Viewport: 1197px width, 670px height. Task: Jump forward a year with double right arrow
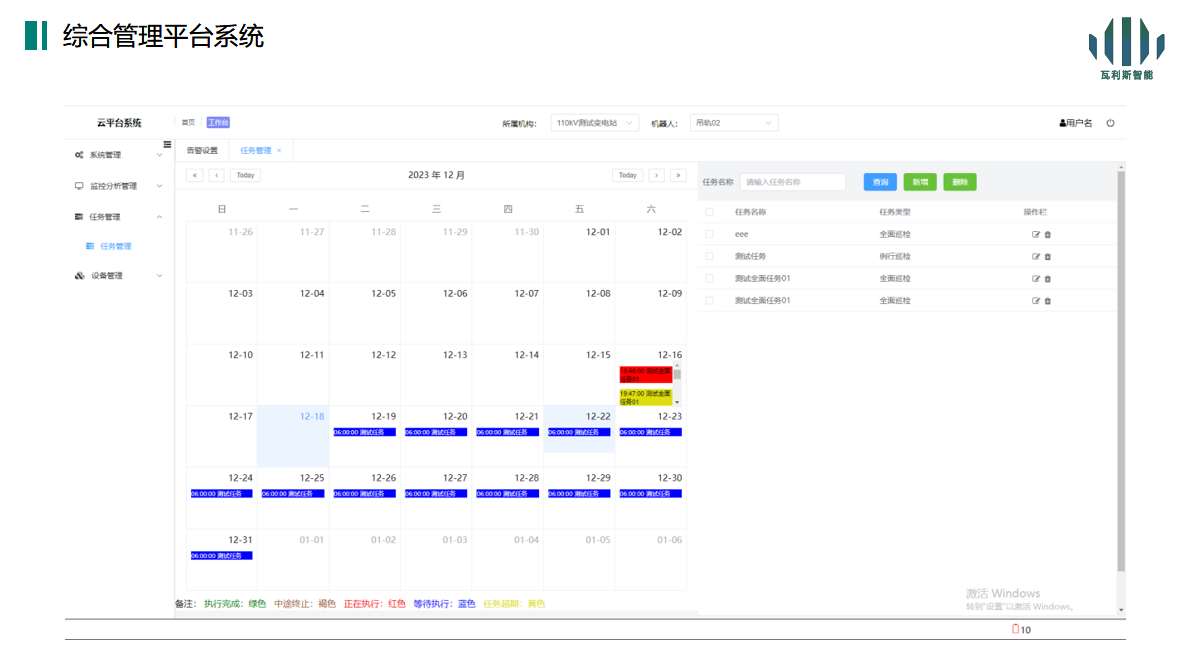pos(678,175)
